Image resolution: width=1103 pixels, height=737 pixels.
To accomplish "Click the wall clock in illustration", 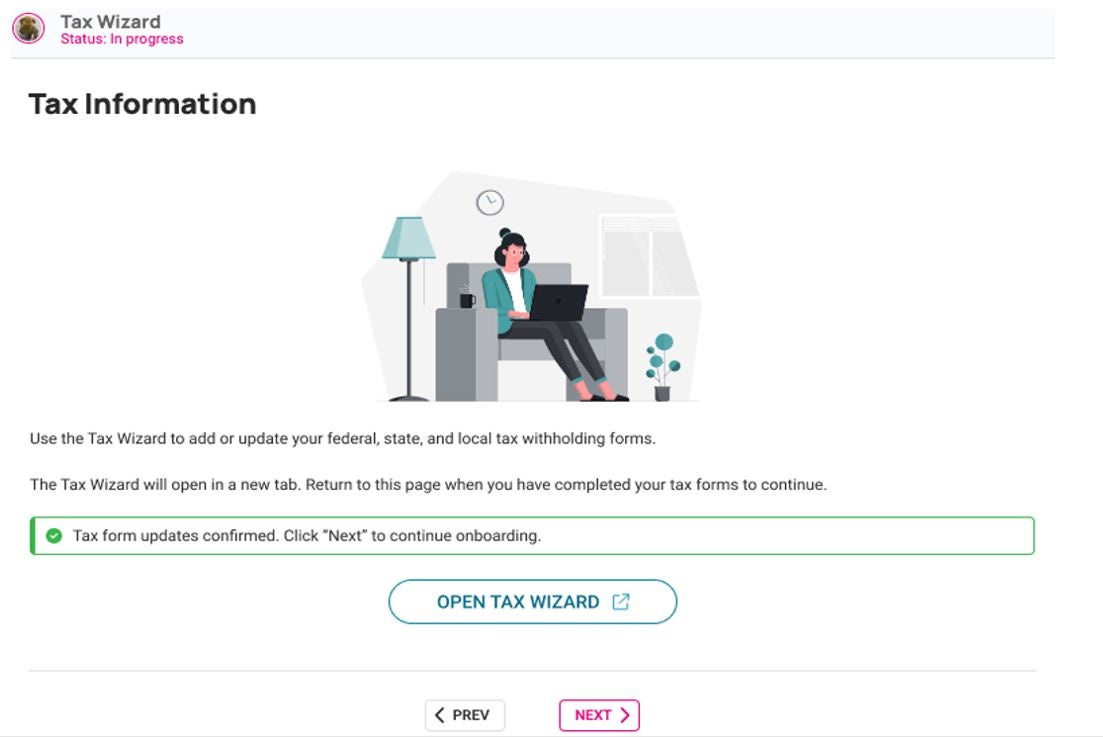I will tap(490, 203).
